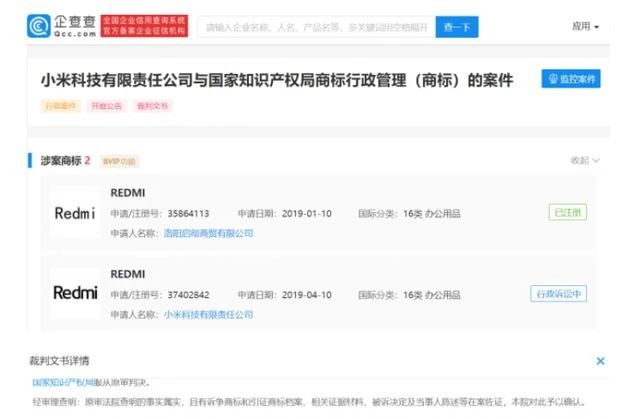Focus the company name search field

pyautogui.click(x=317, y=27)
